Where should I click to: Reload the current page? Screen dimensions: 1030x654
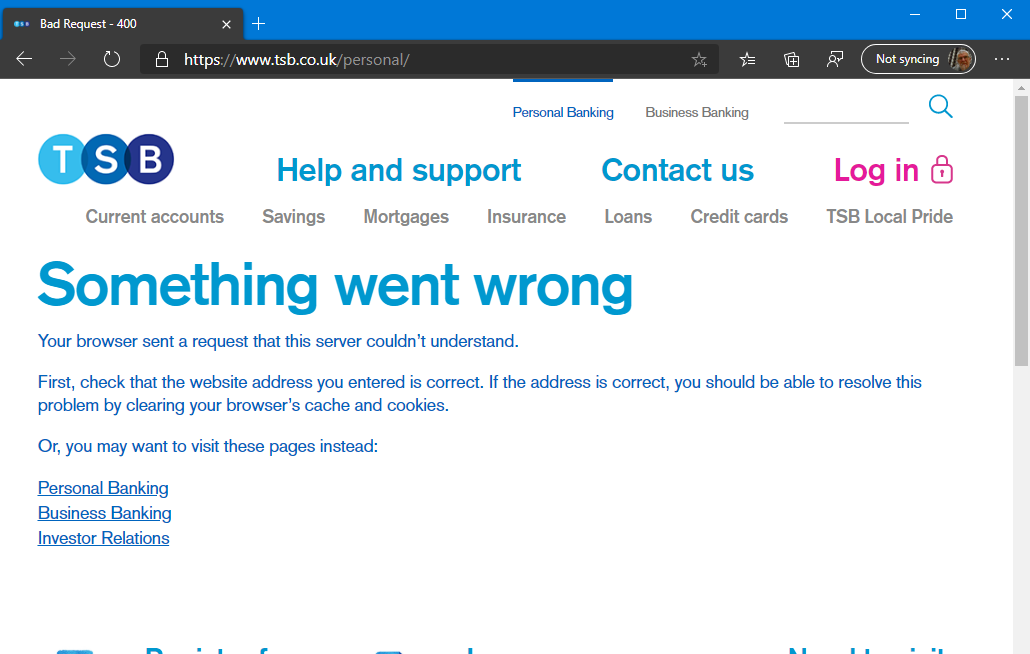(x=111, y=59)
